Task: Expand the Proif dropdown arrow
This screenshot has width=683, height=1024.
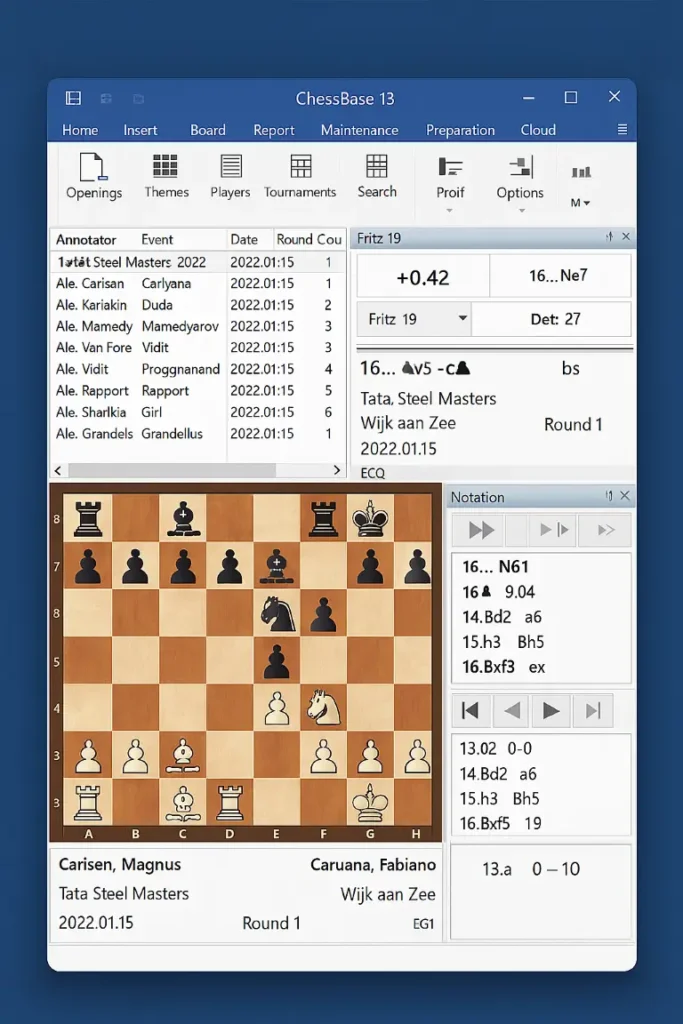Action: (x=449, y=210)
